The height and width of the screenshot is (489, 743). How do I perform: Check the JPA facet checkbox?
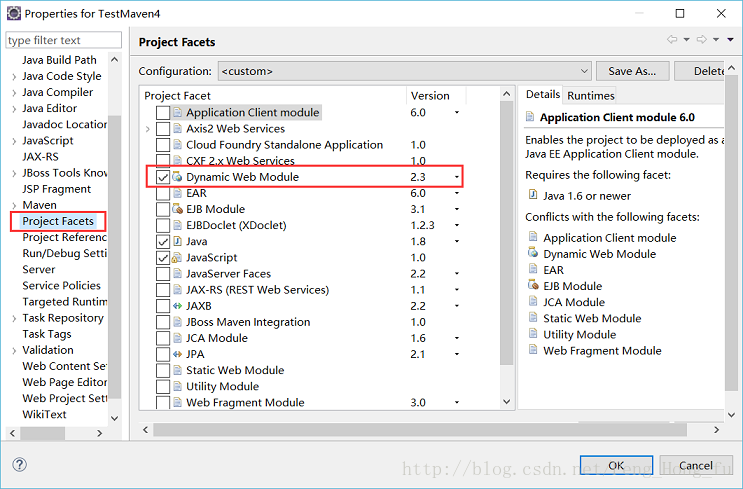163,354
